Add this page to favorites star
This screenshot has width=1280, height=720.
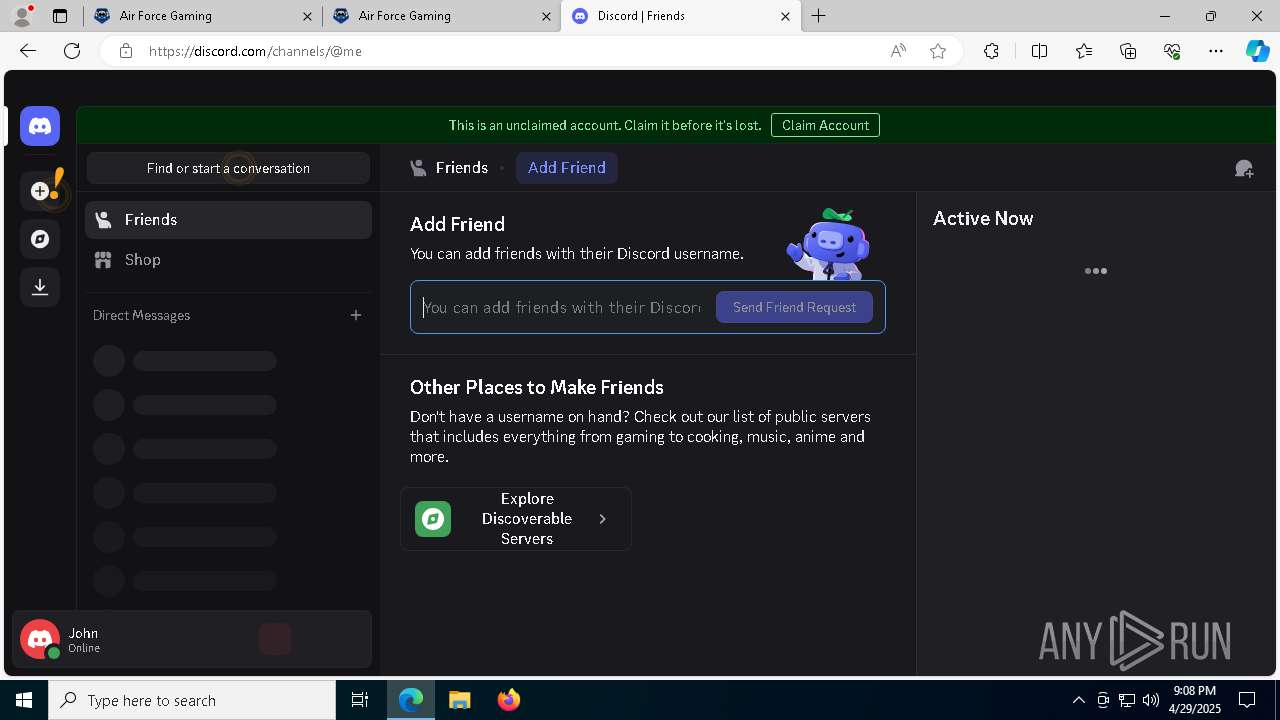click(x=938, y=51)
